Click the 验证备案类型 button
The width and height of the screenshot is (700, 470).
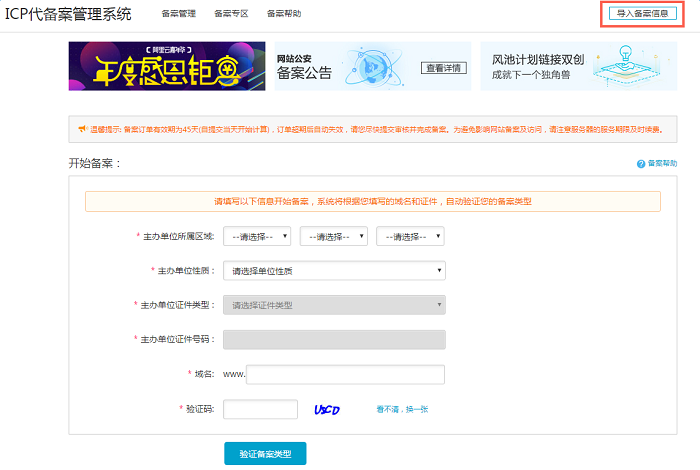[265, 454]
